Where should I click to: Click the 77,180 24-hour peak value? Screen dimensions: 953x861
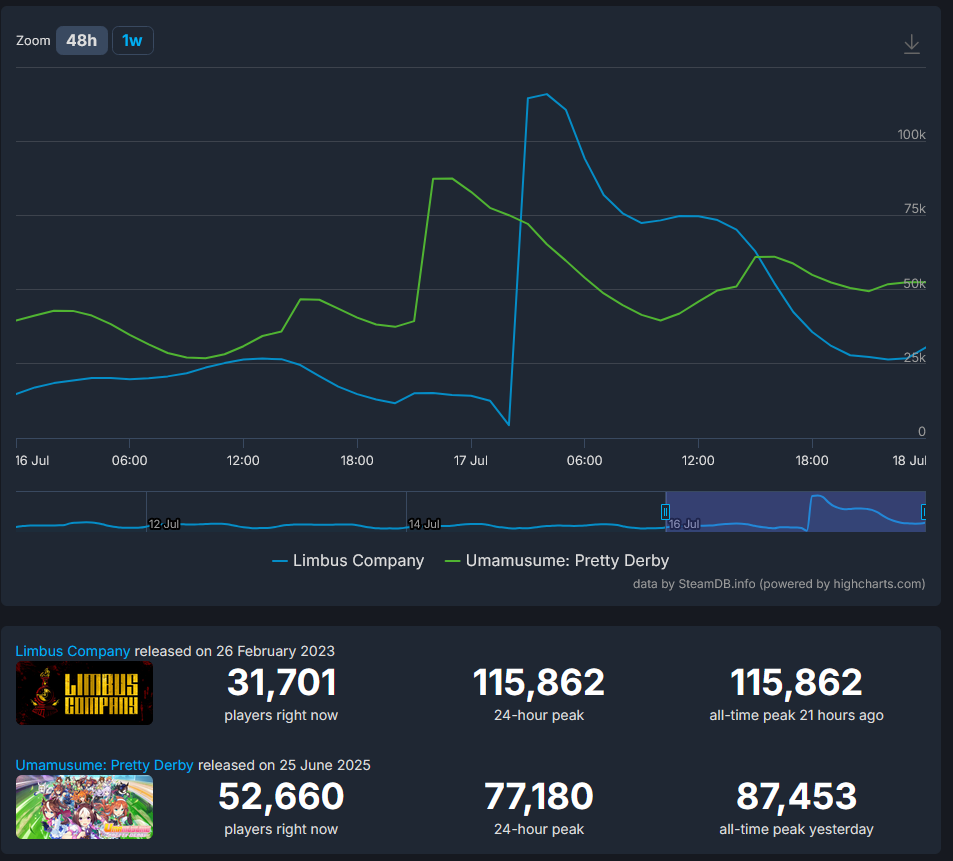(539, 796)
